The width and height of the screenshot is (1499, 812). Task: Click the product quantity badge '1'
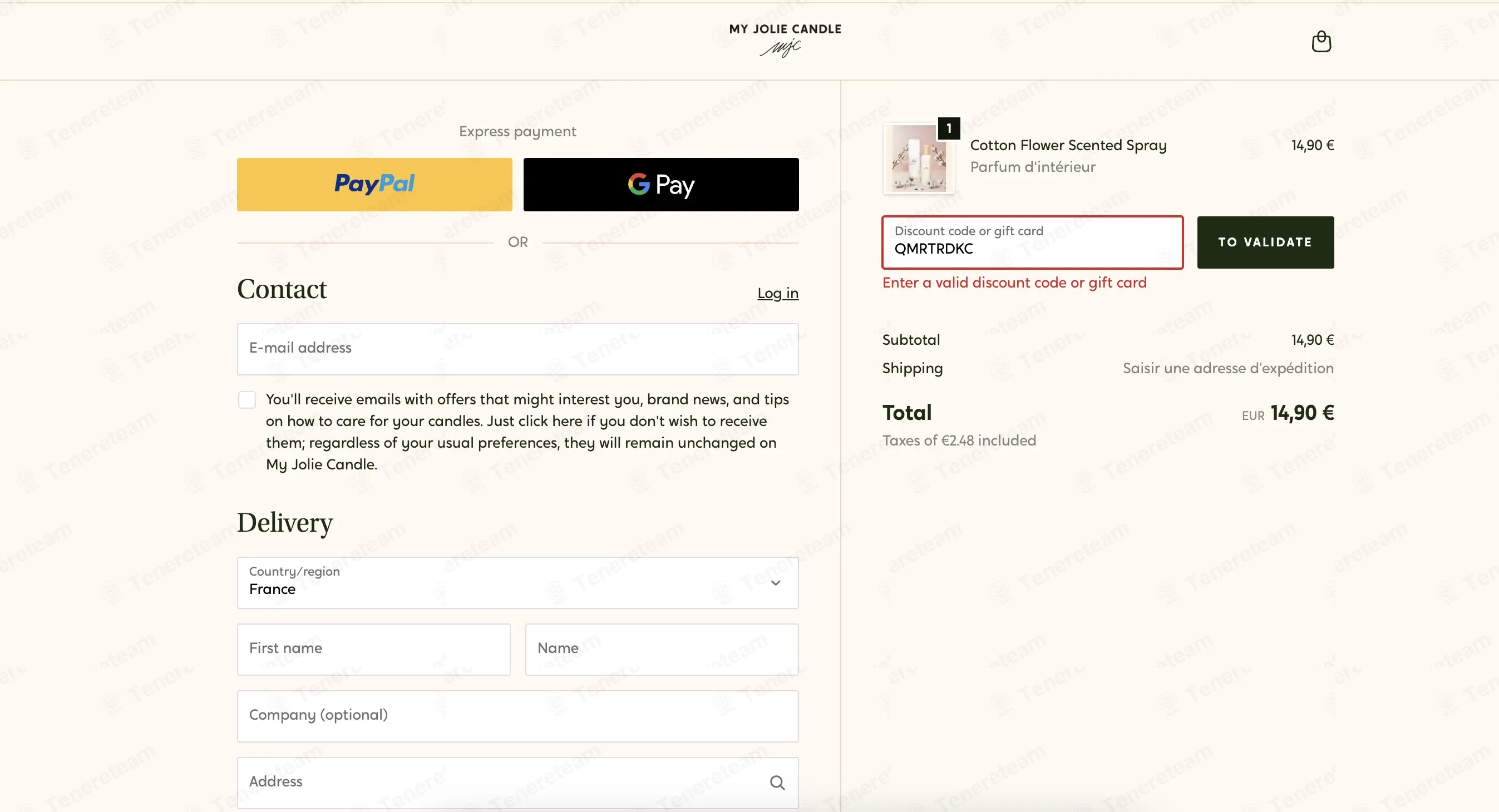[x=949, y=128]
